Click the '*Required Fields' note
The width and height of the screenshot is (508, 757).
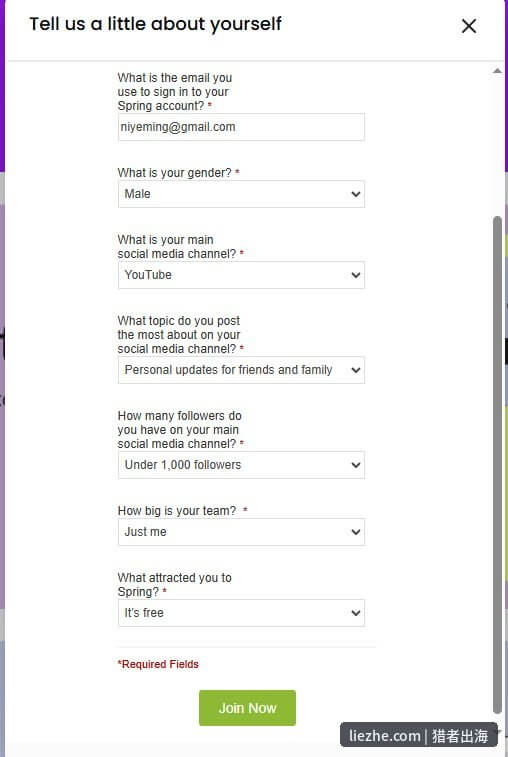coord(158,664)
